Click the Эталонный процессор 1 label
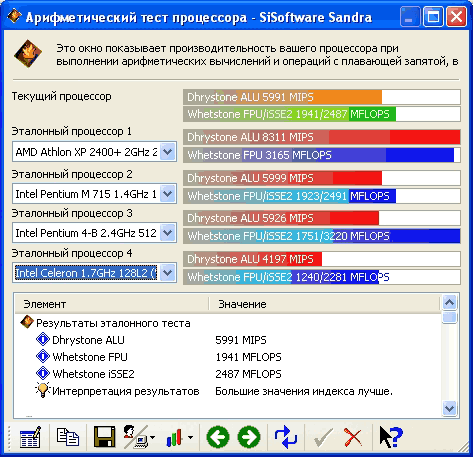The height and width of the screenshot is (457, 473). click(x=72, y=131)
